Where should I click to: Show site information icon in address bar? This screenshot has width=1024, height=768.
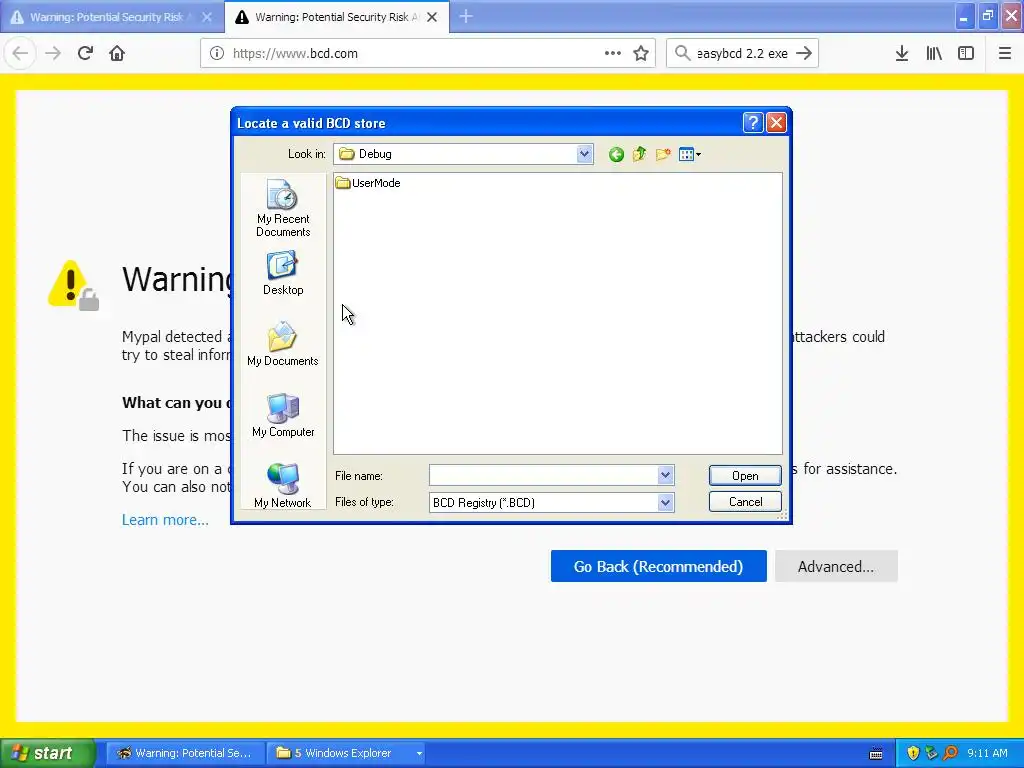tap(217, 54)
